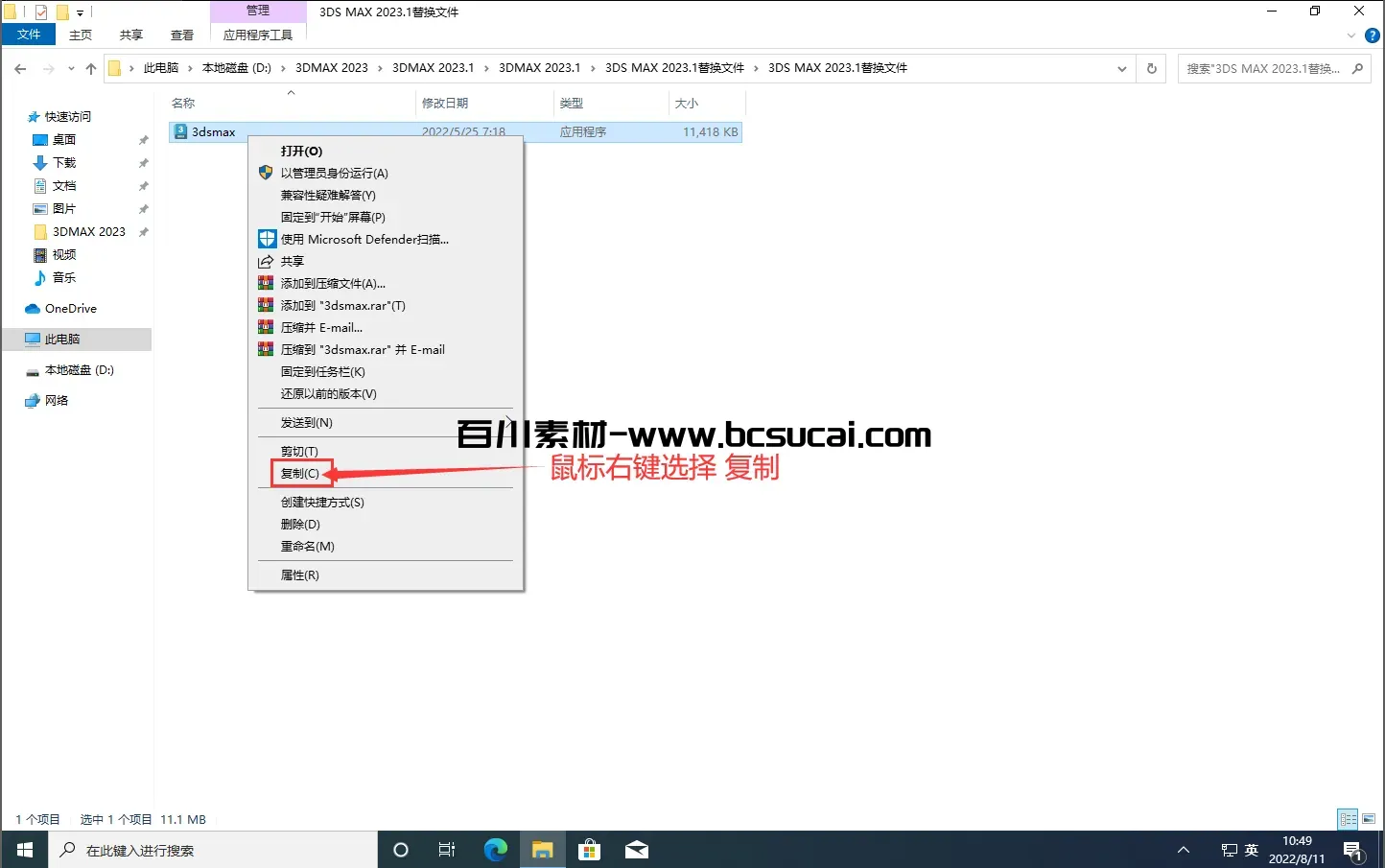Screen dimensions: 1385x868
Task: Click the forward navigation arrow
Action: [x=49, y=68]
